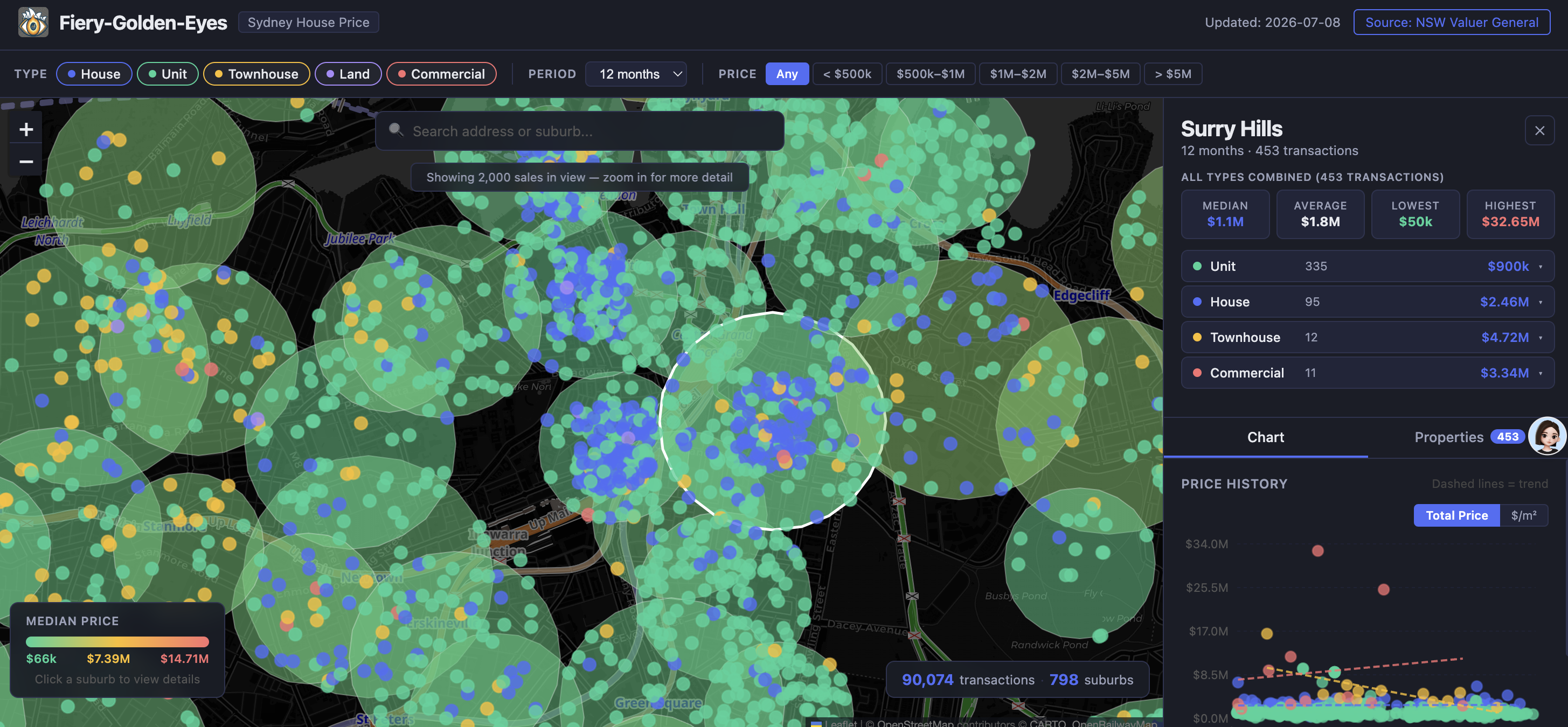Click the $34.0M outlier point on chart

tap(1317, 550)
